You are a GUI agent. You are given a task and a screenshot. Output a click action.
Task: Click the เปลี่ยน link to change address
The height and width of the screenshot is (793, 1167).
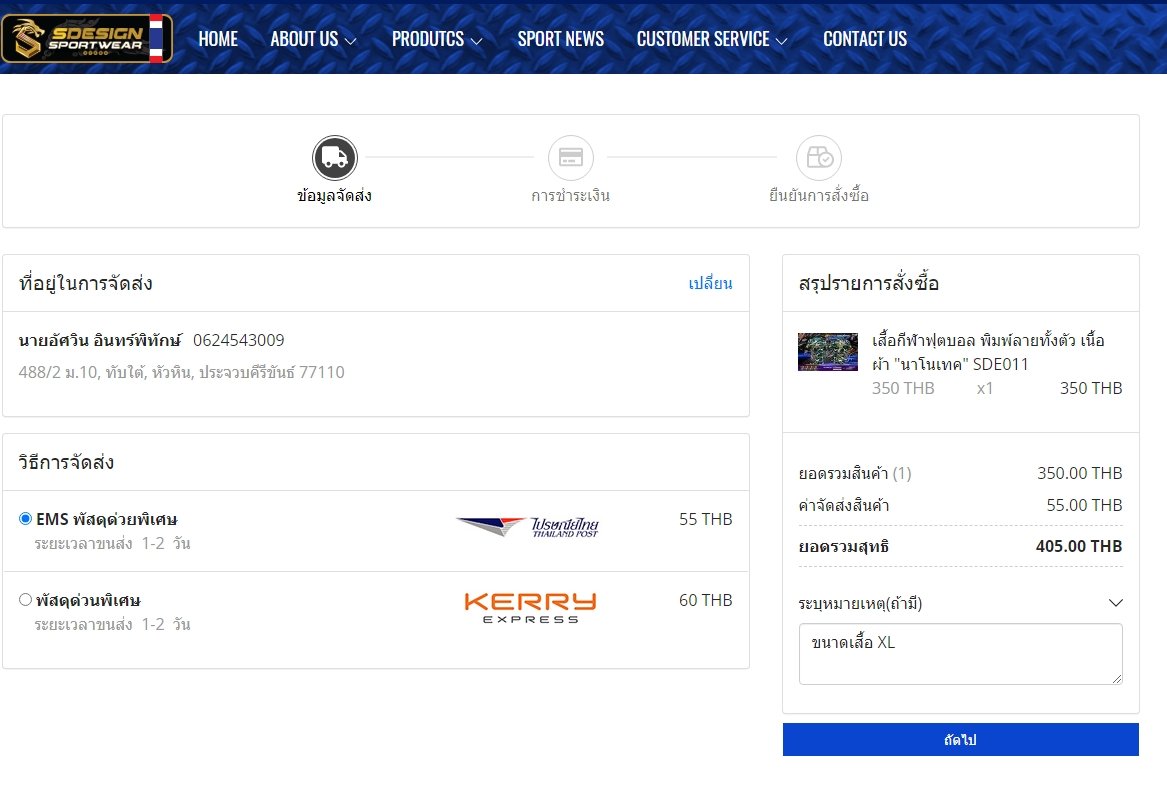[710, 283]
